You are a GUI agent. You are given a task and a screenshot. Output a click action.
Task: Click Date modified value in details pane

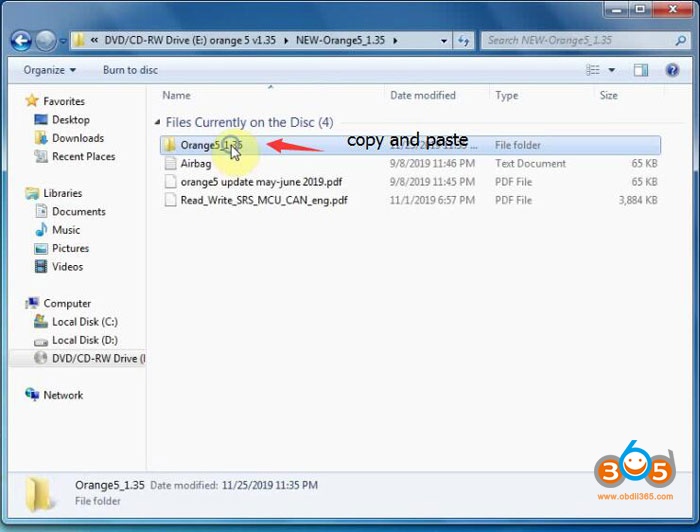tap(270, 485)
